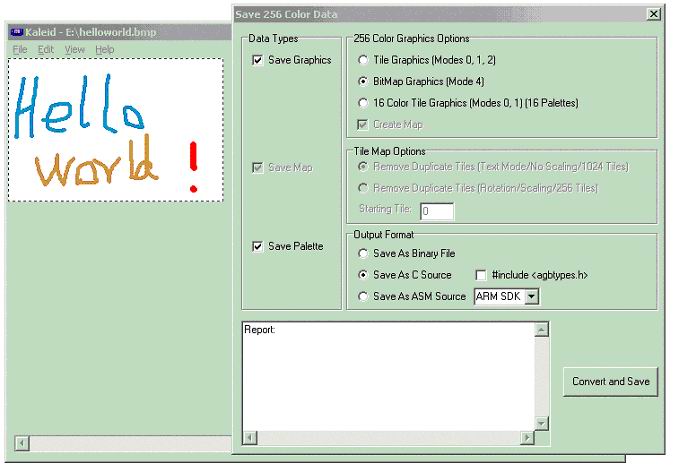Screen dimensions: 678x472
Task: Click the Hello World bitmap image
Action: pyautogui.click(x=115, y=130)
